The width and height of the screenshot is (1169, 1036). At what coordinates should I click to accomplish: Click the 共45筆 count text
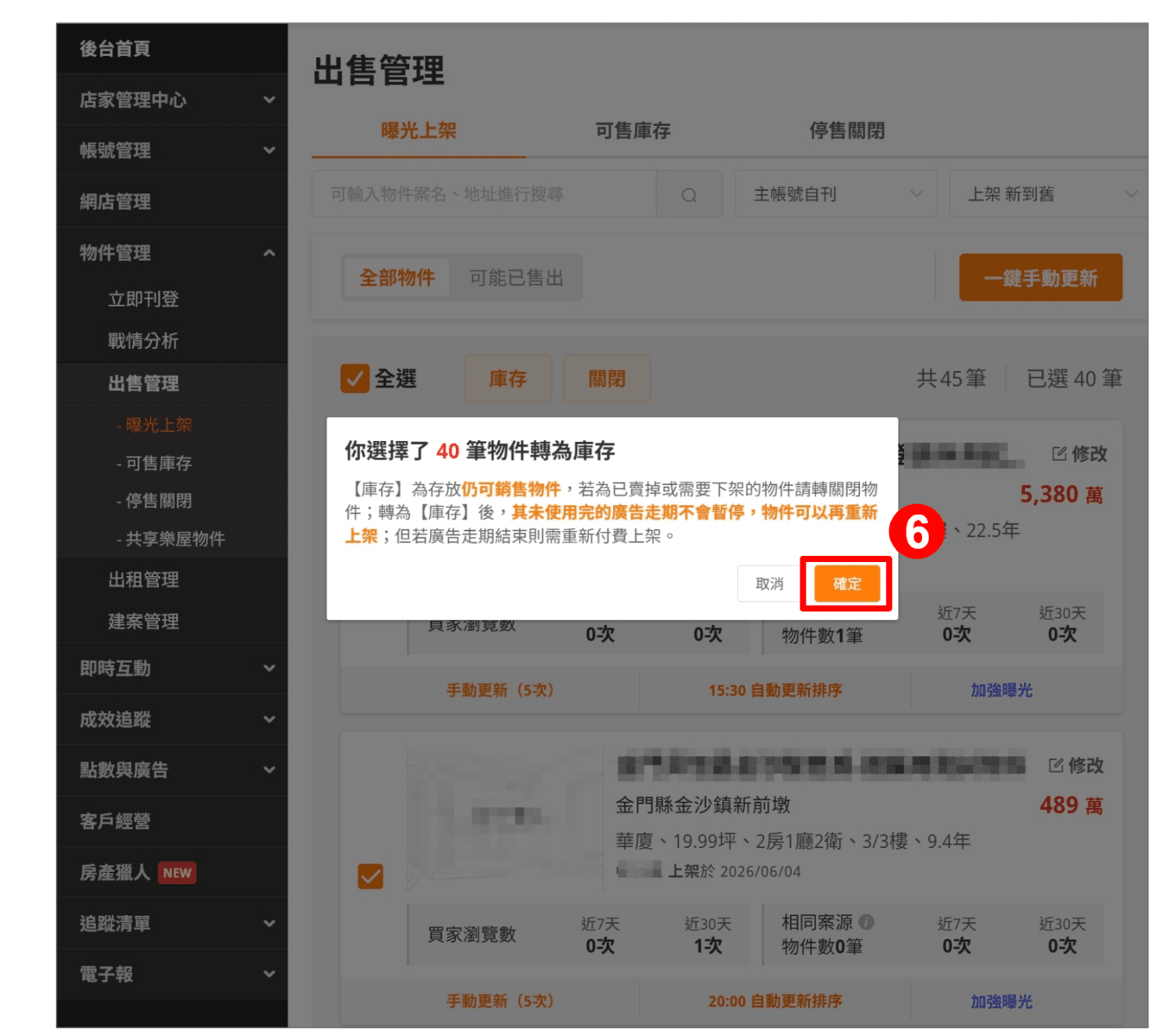point(951,378)
